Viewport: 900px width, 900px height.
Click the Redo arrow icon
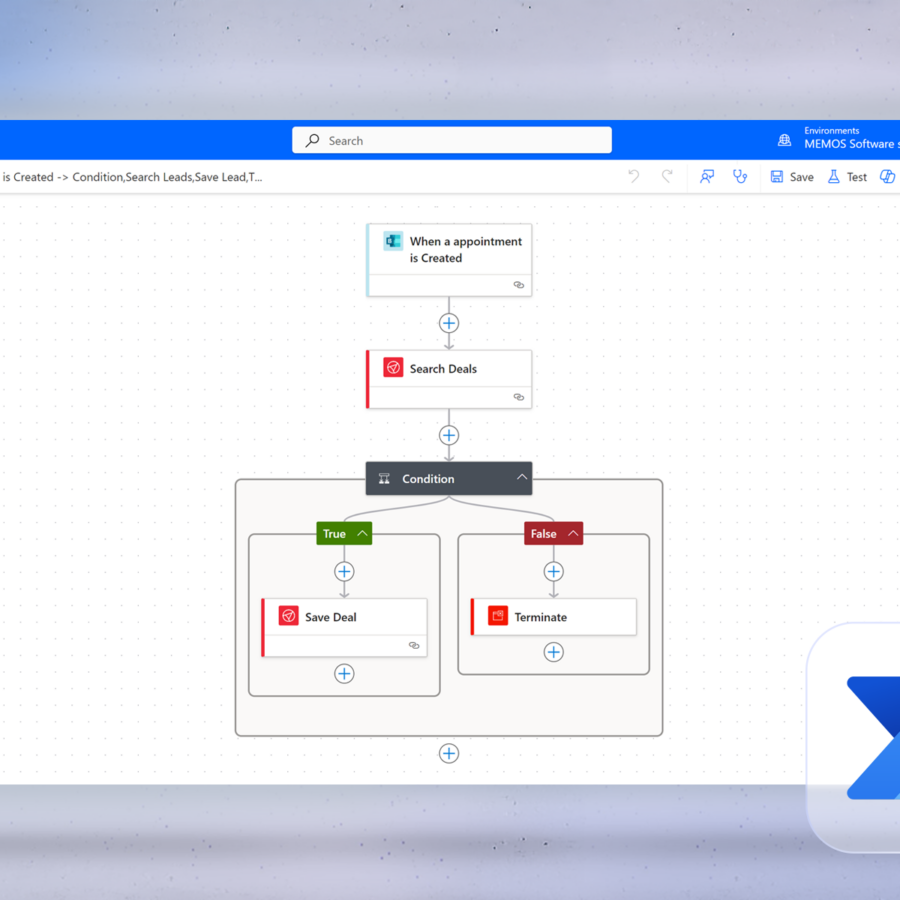pos(667,176)
